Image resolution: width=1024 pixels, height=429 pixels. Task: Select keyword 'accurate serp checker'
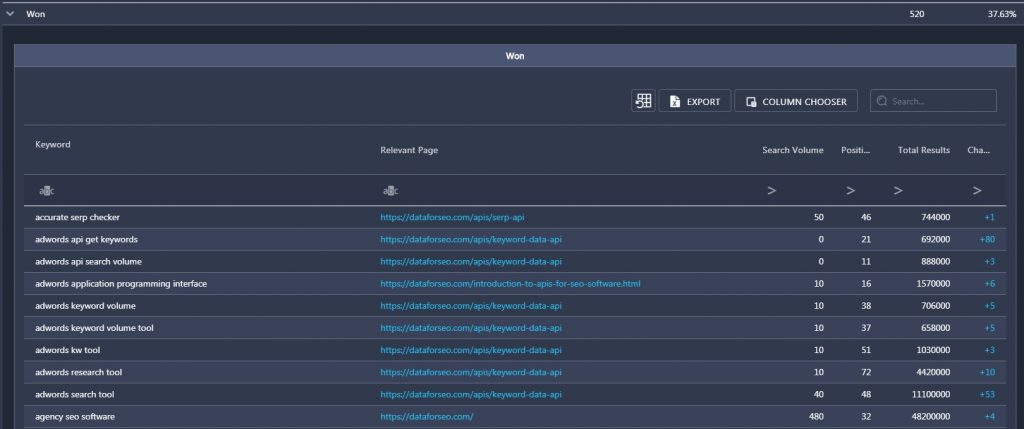[78, 217]
